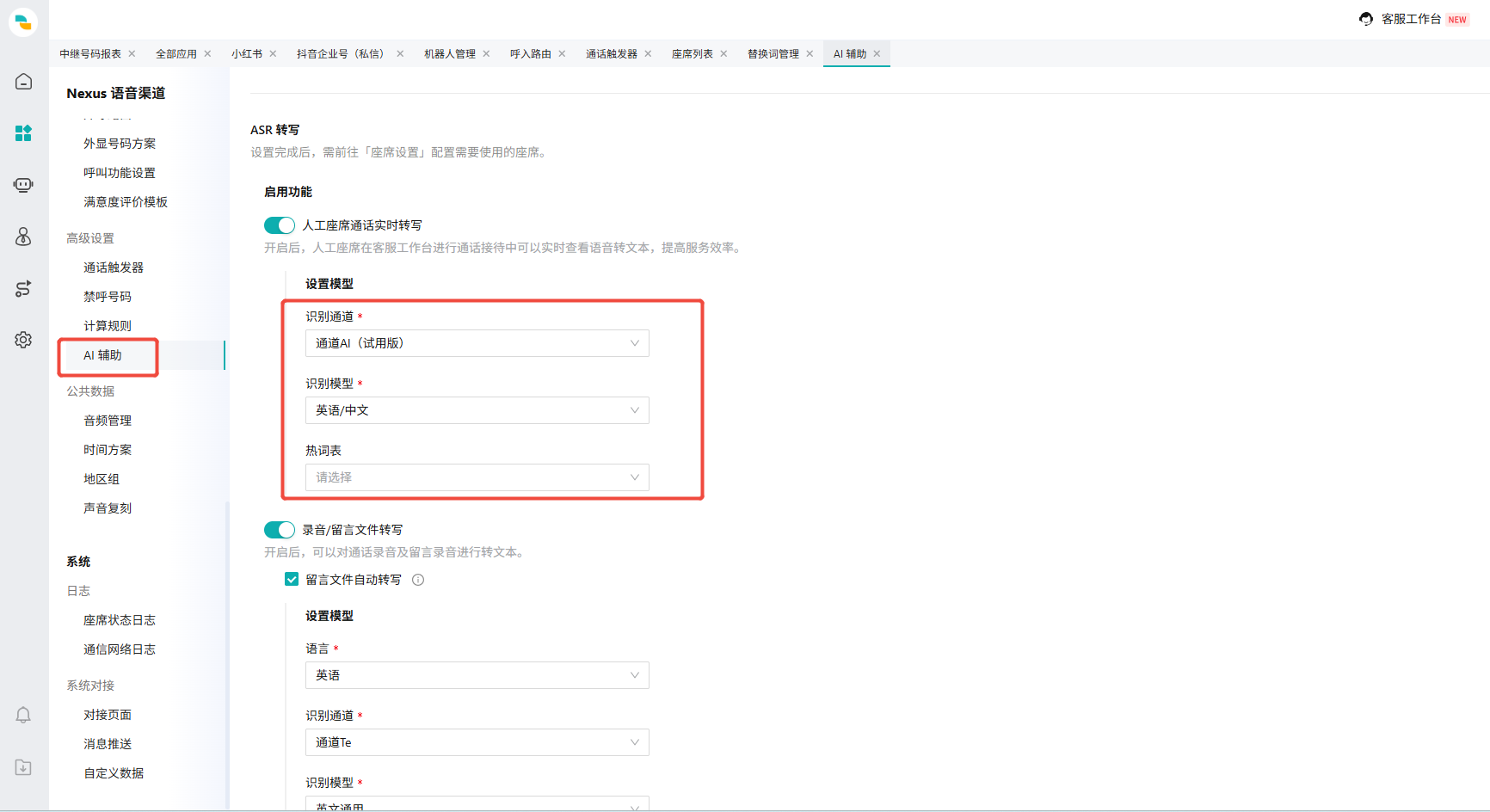This screenshot has height=812, width=1490.
Task: Toggle 人工座席通话实时转写 switch
Action: pos(280,225)
